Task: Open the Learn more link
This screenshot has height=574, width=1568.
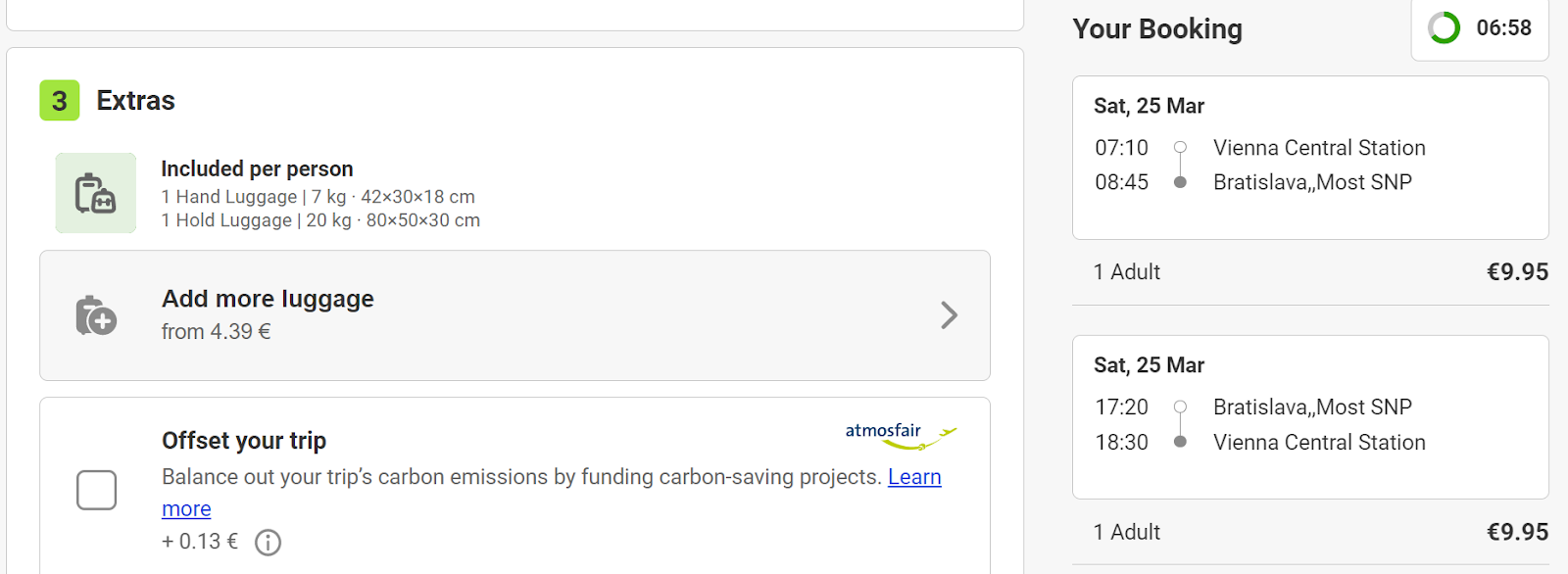Action: 552,493
